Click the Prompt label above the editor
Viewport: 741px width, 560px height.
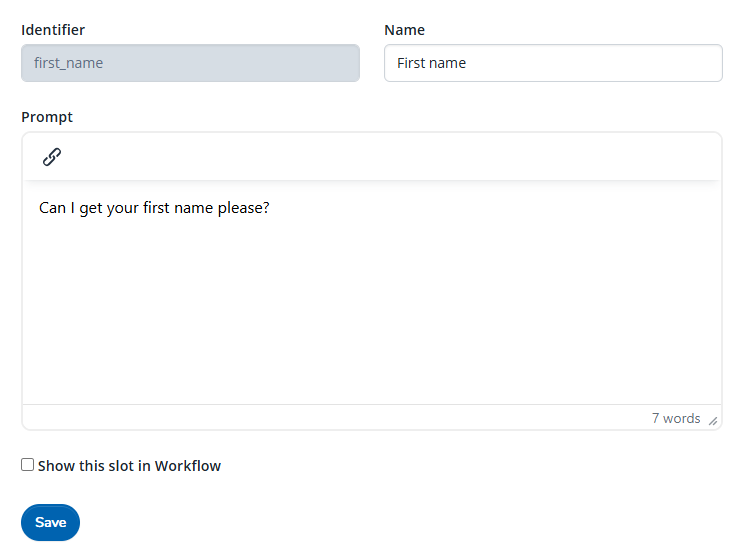click(x=47, y=117)
